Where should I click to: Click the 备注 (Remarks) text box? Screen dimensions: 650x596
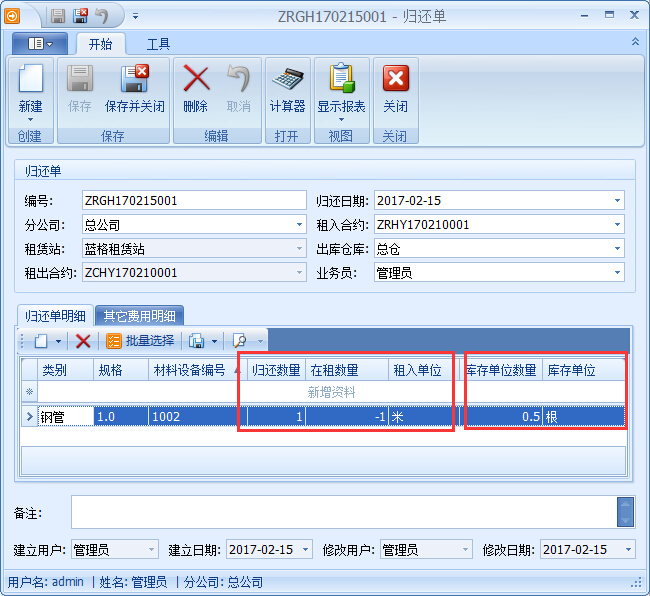coord(342,511)
